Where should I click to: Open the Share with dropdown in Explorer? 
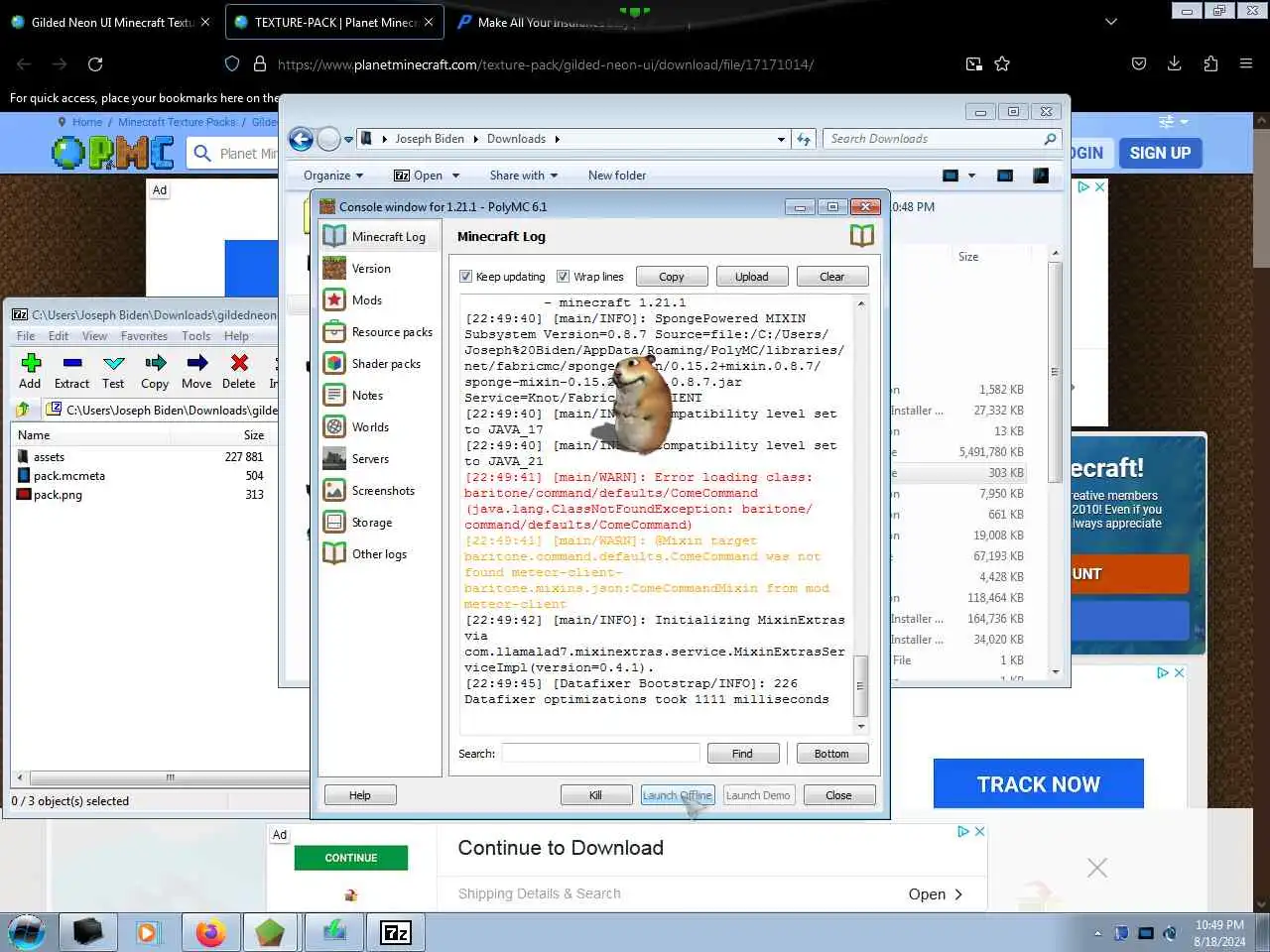tap(523, 176)
